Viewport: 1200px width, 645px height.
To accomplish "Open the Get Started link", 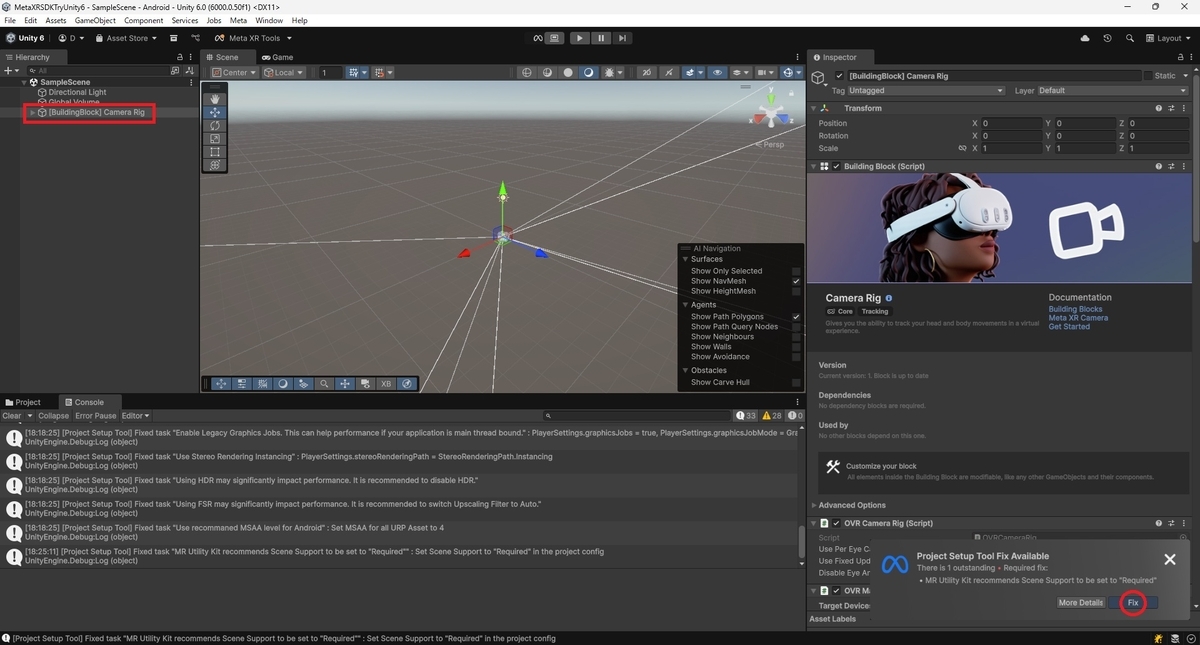I will [1069, 327].
